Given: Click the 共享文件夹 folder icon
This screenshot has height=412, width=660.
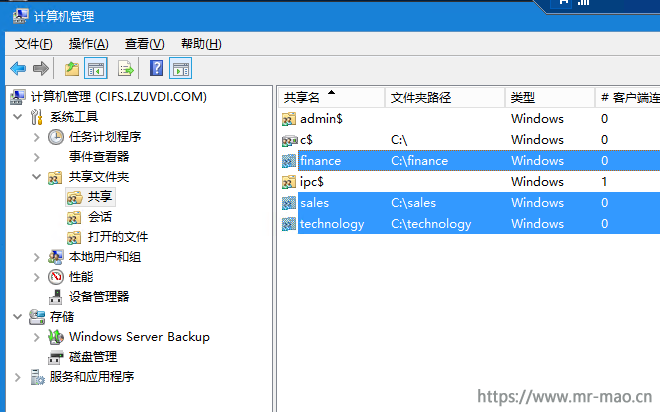Looking at the screenshot, I should point(55,178).
